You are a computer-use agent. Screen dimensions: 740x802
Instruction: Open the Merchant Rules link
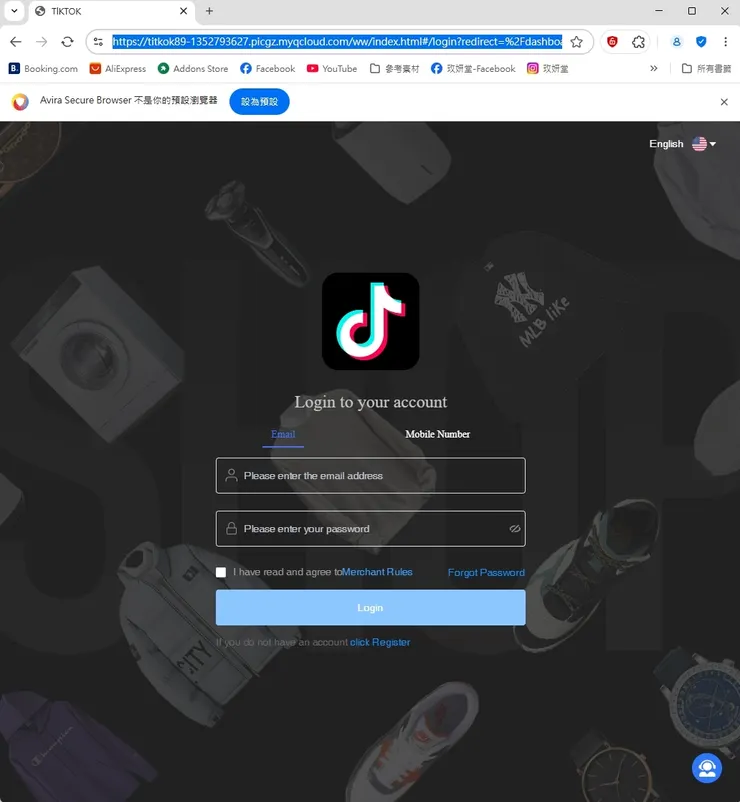click(x=377, y=572)
